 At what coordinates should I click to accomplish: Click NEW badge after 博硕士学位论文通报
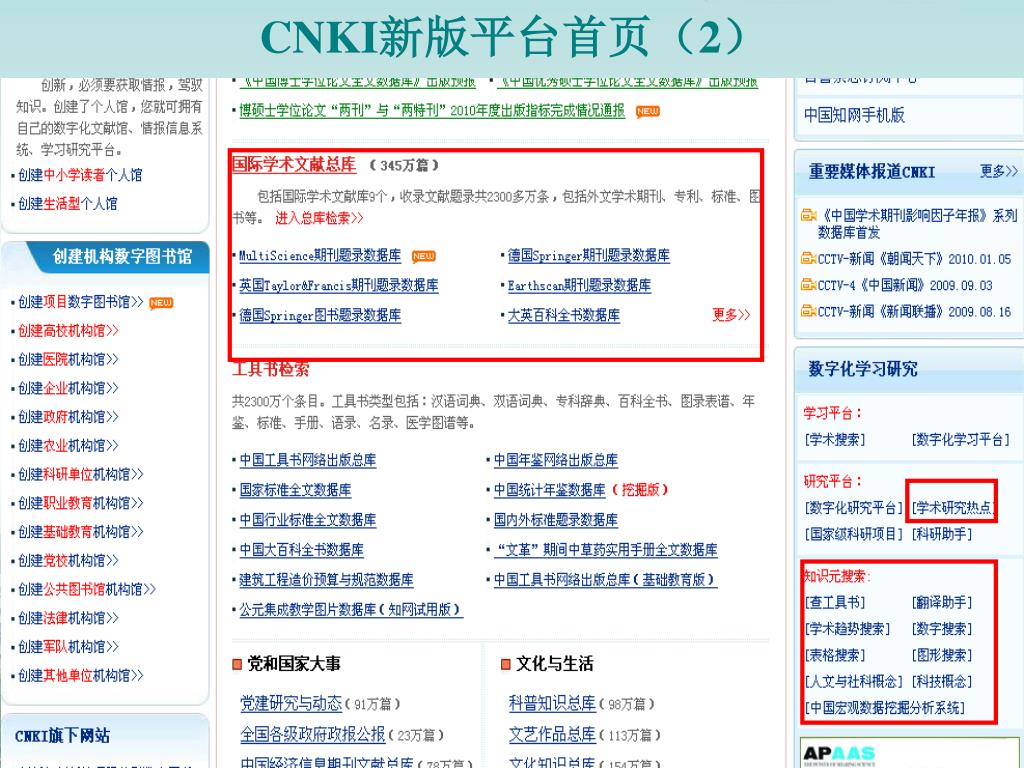coord(647,111)
